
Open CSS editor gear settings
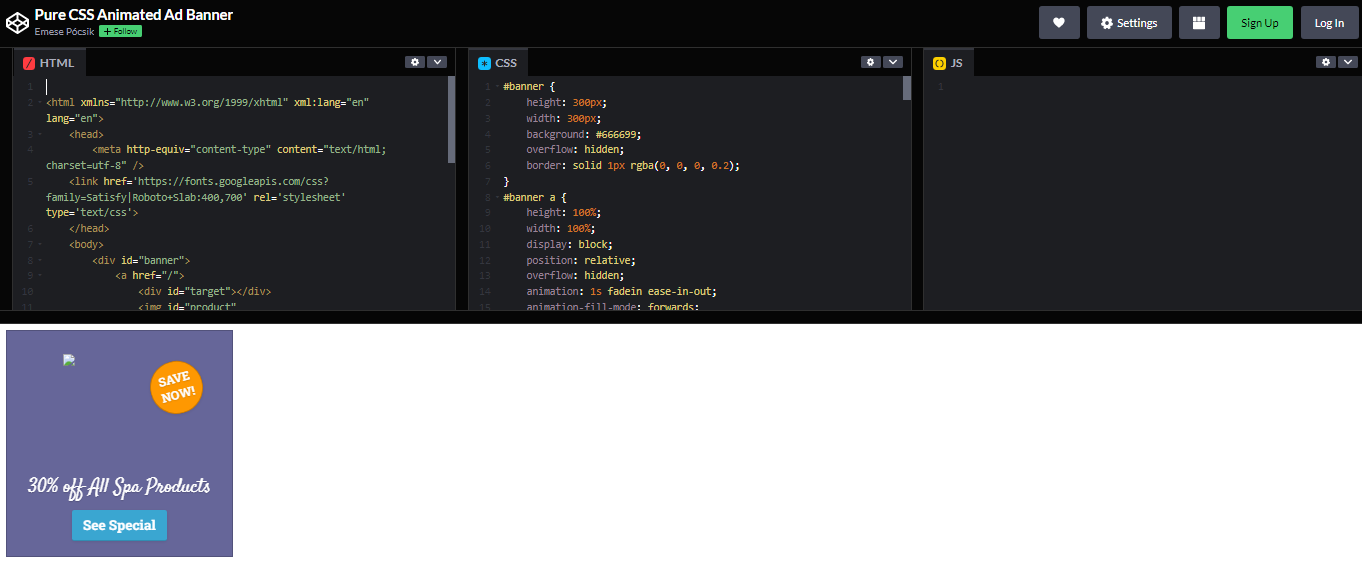(x=871, y=62)
